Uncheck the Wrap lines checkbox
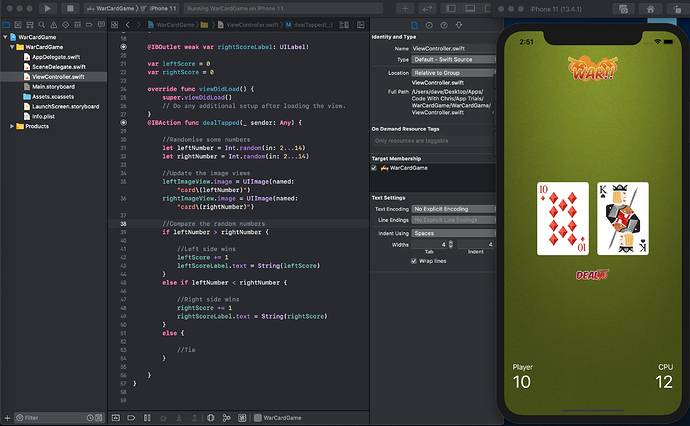Image resolution: width=690 pixels, height=426 pixels. (413, 261)
